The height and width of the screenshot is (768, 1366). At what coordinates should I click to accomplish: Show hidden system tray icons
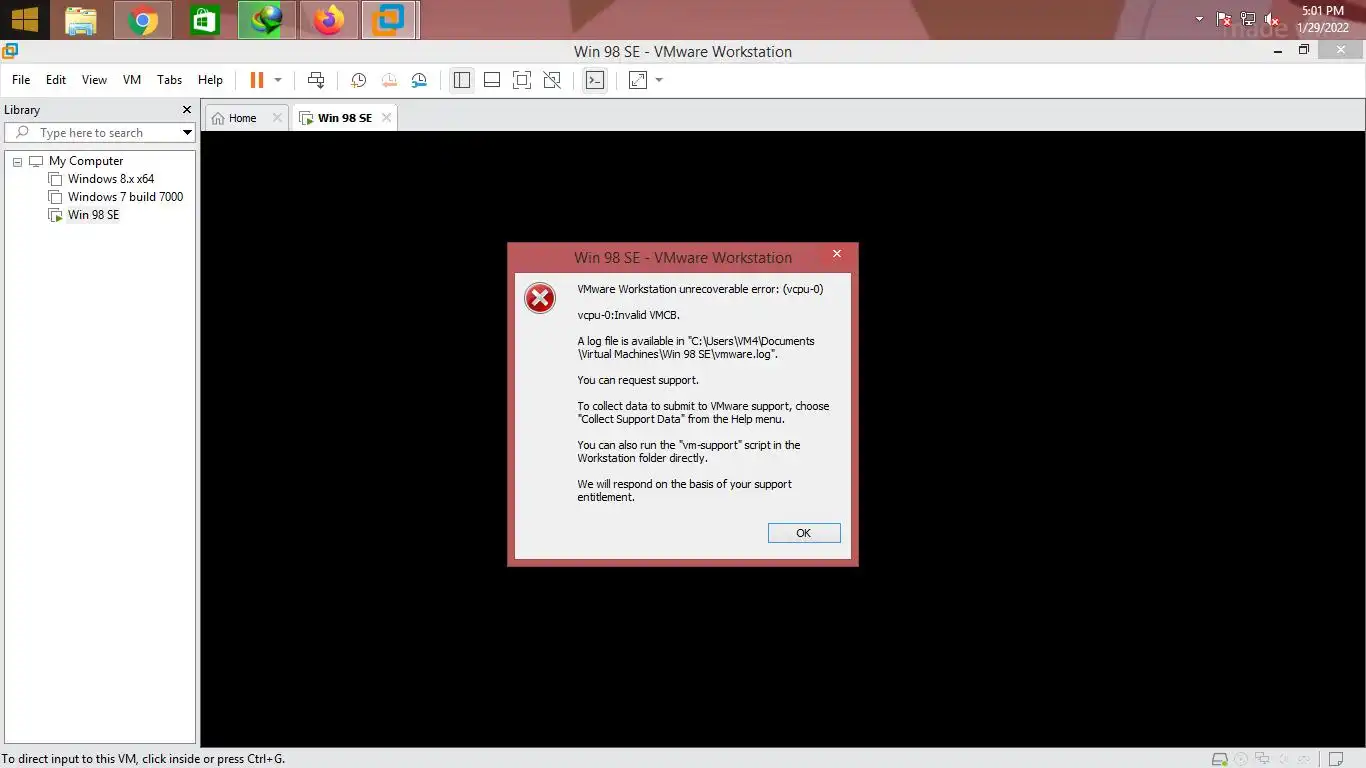click(x=1200, y=19)
